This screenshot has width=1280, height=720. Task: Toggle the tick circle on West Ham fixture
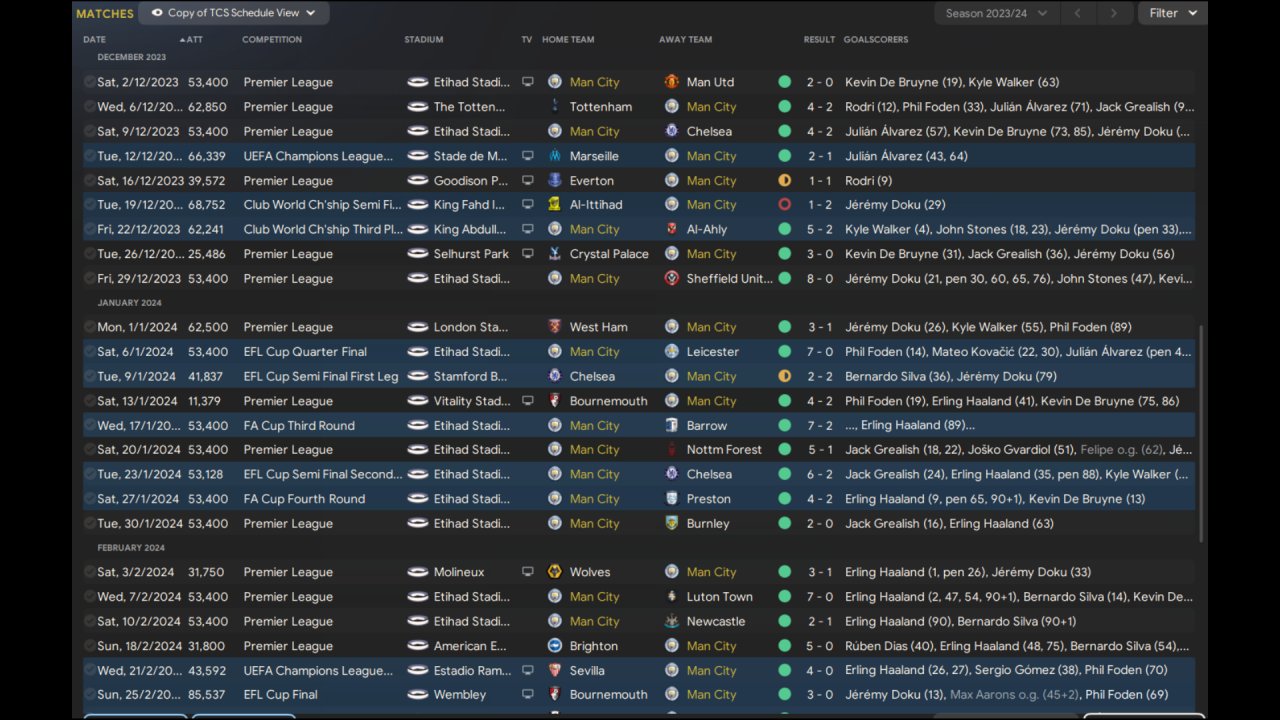[x=89, y=327]
